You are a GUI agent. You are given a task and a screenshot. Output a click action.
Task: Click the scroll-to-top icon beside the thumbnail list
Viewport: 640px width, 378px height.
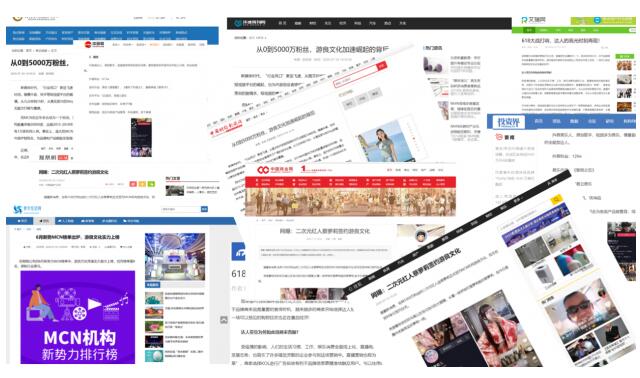coord(224,320)
